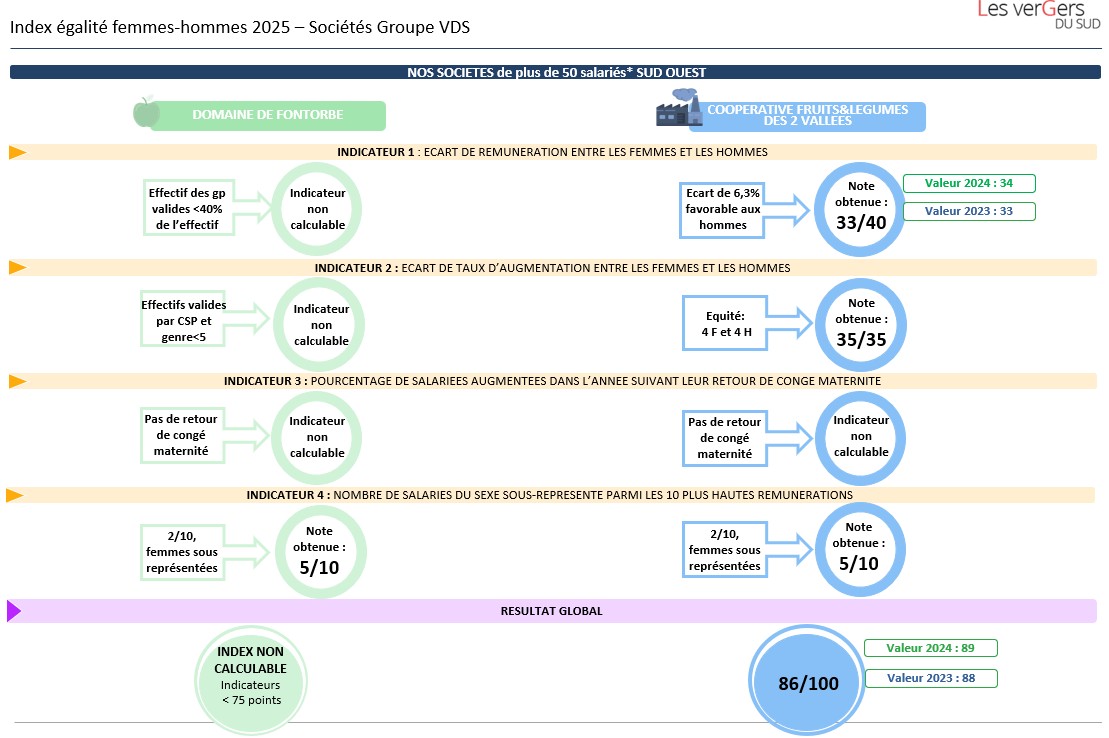Select the Valeur 2024 : 89 box
This screenshot has height=738, width=1109.
pyautogui.click(x=930, y=648)
